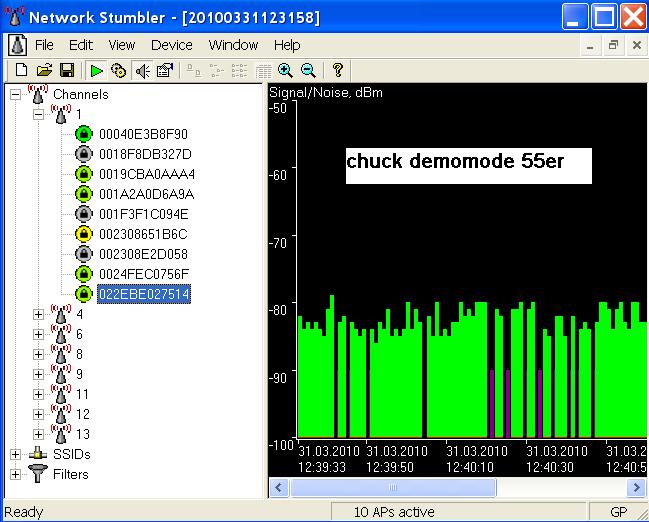Select access point 0019CBA0AAA4
This screenshot has height=522, width=649.
click(147, 174)
